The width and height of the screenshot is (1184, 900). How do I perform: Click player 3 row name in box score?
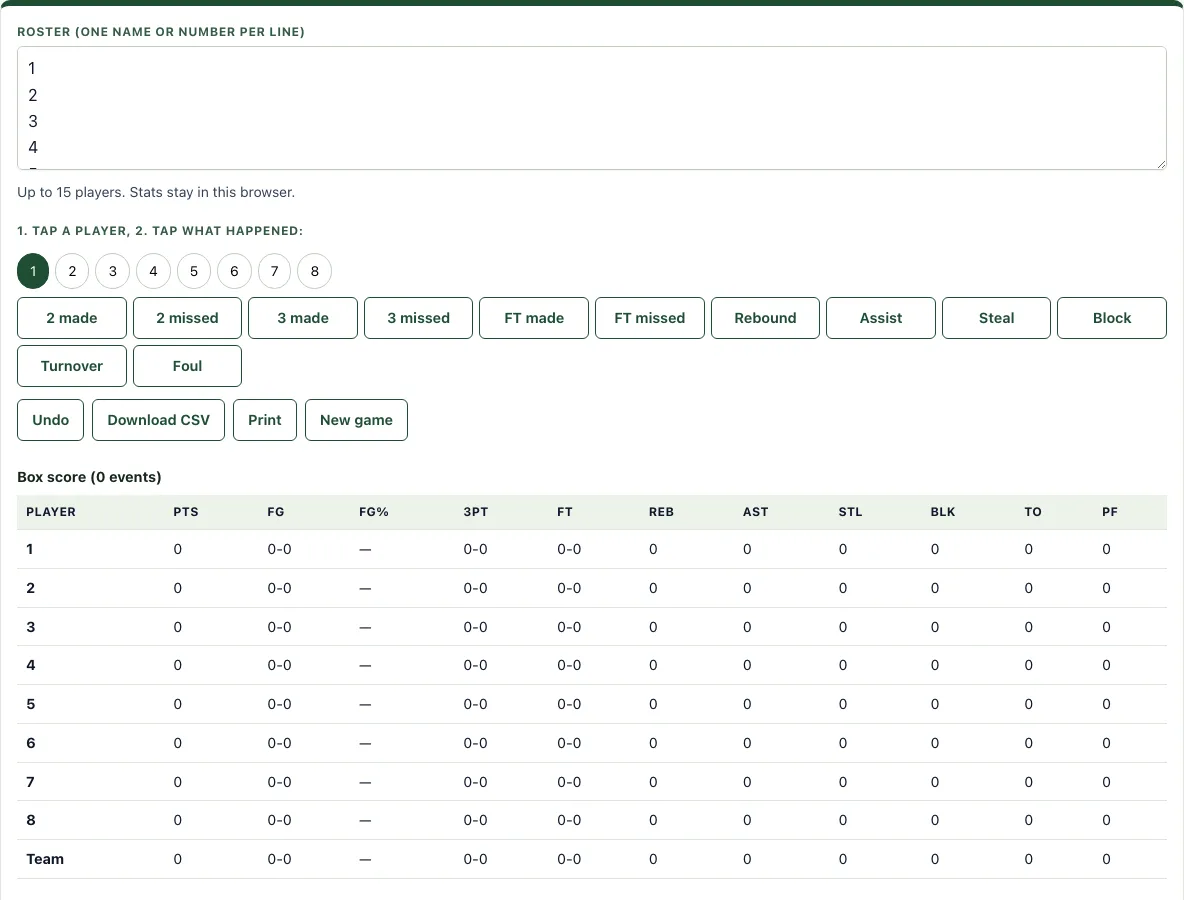click(30, 627)
